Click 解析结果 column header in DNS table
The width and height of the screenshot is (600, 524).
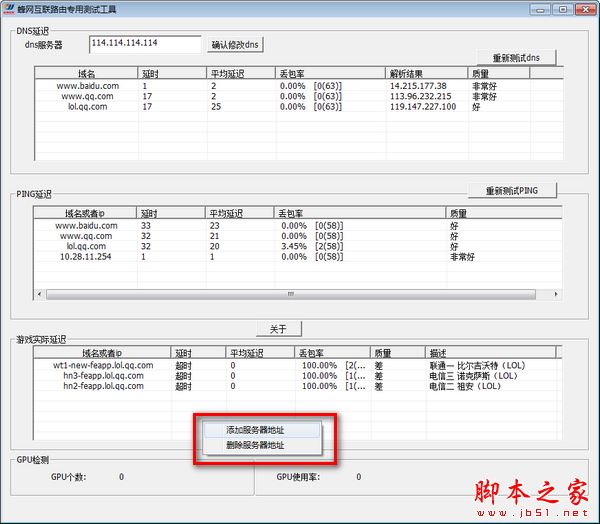coord(426,73)
